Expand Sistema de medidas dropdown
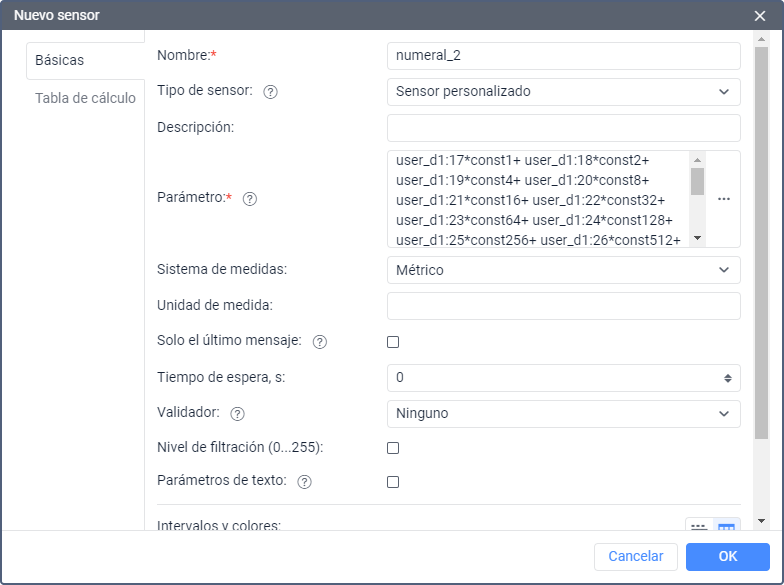The image size is (784, 585). coord(563,270)
